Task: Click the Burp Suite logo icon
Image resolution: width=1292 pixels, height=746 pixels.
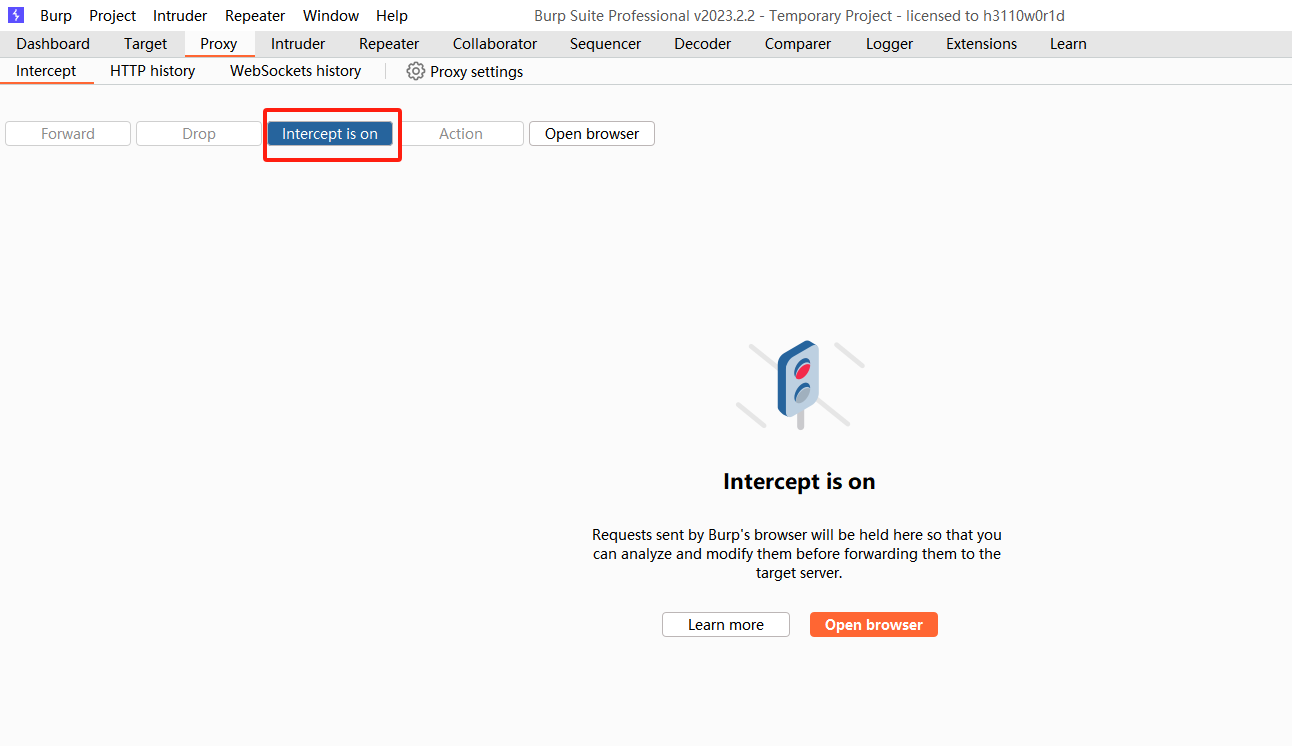Action: pyautogui.click(x=16, y=15)
